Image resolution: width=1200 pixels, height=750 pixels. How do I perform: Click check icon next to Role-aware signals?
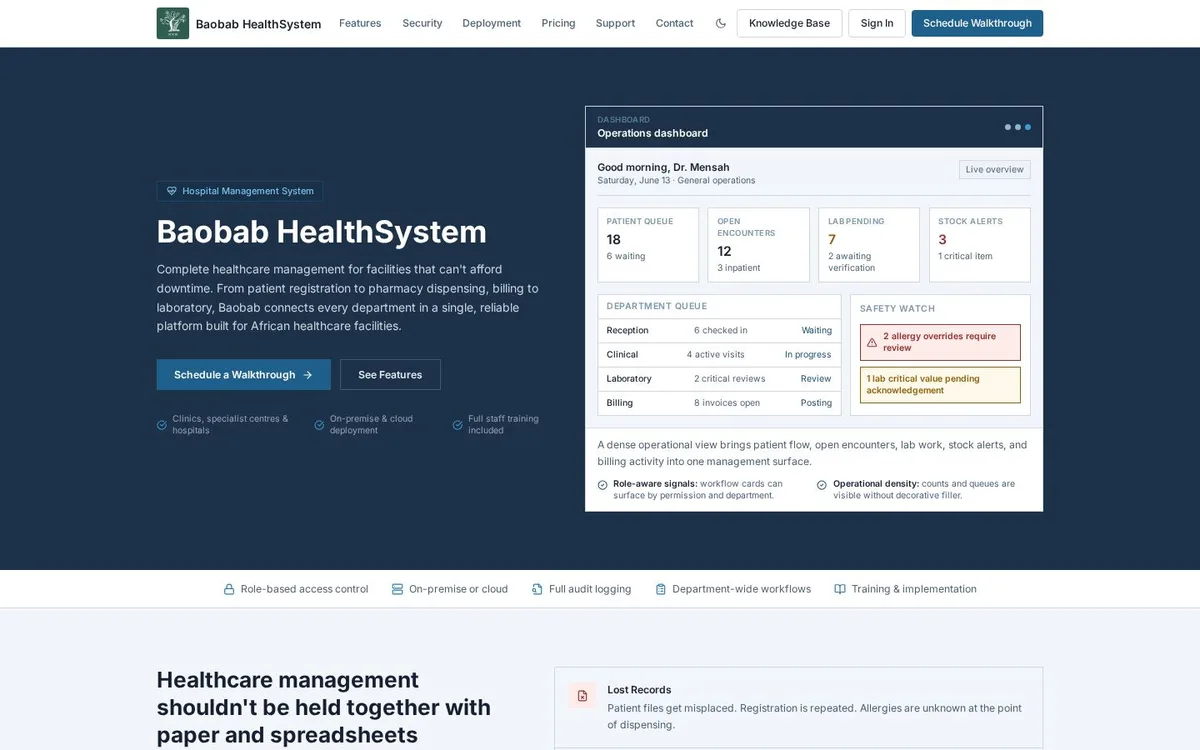603,485
